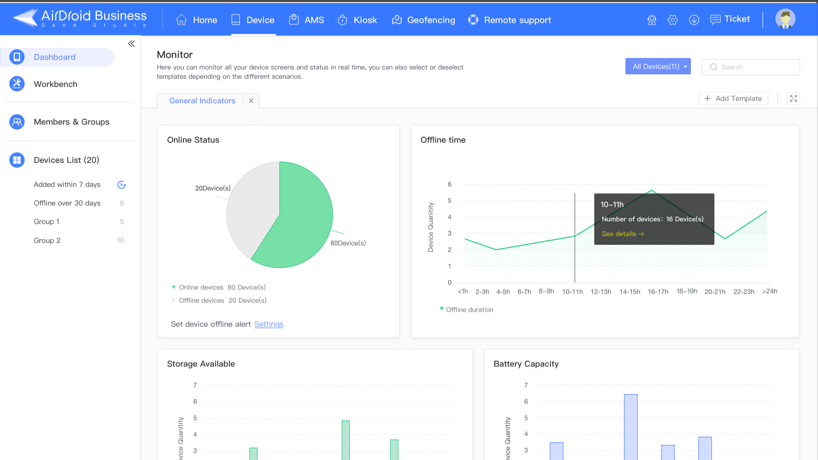Screen dimensions: 818x460
Task: Click the download icon in header
Action: point(694,20)
